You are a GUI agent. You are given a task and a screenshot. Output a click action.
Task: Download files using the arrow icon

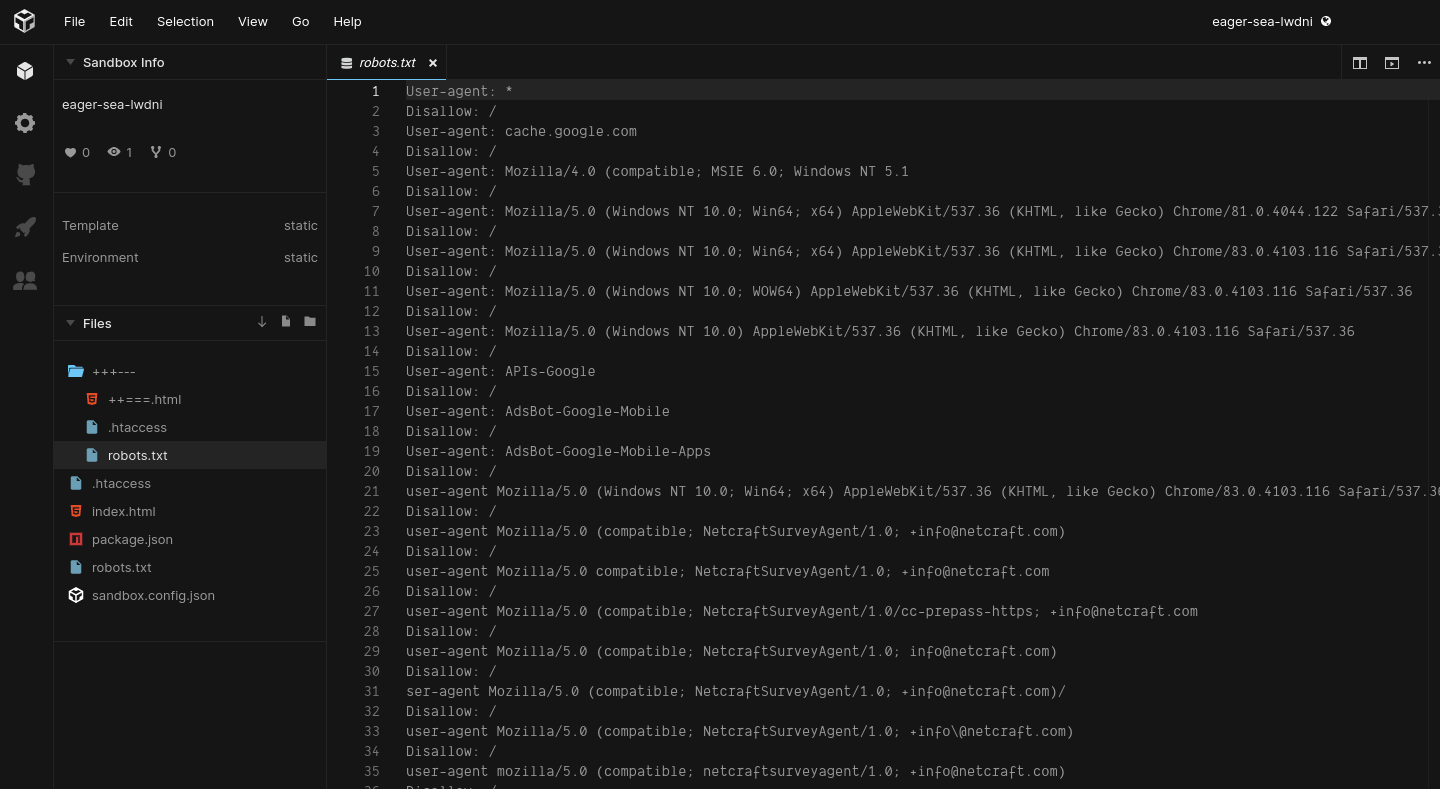tap(262, 322)
